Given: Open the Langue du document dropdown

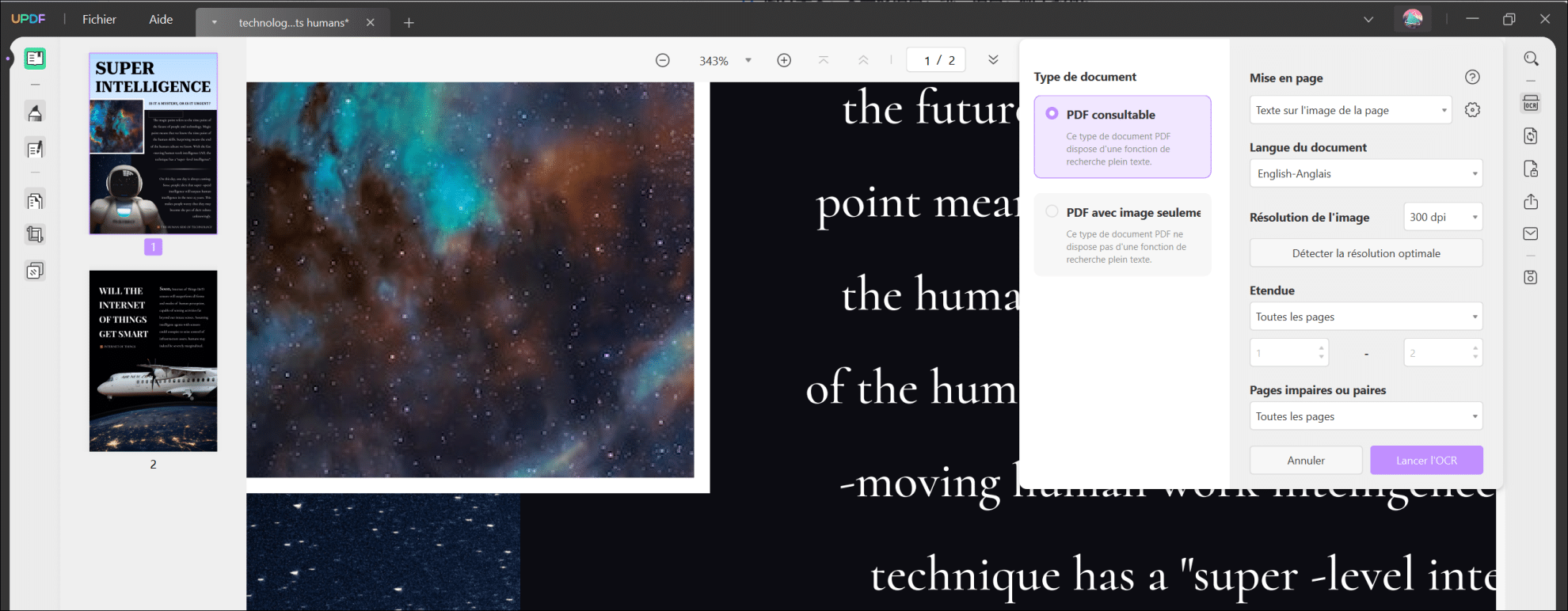Looking at the screenshot, I should [x=1365, y=173].
